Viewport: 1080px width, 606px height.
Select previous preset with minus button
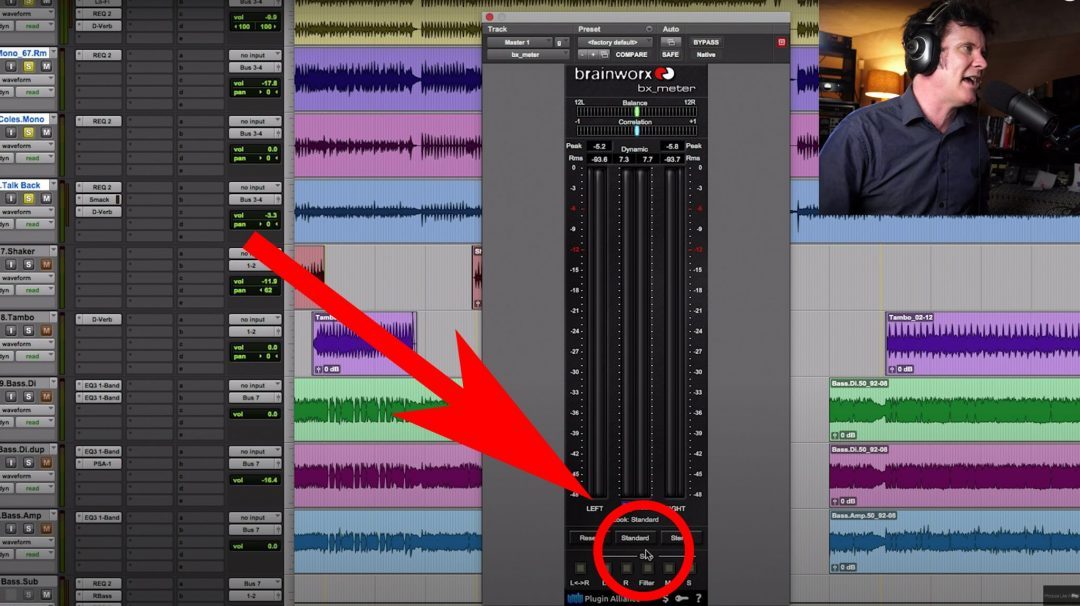(583, 54)
